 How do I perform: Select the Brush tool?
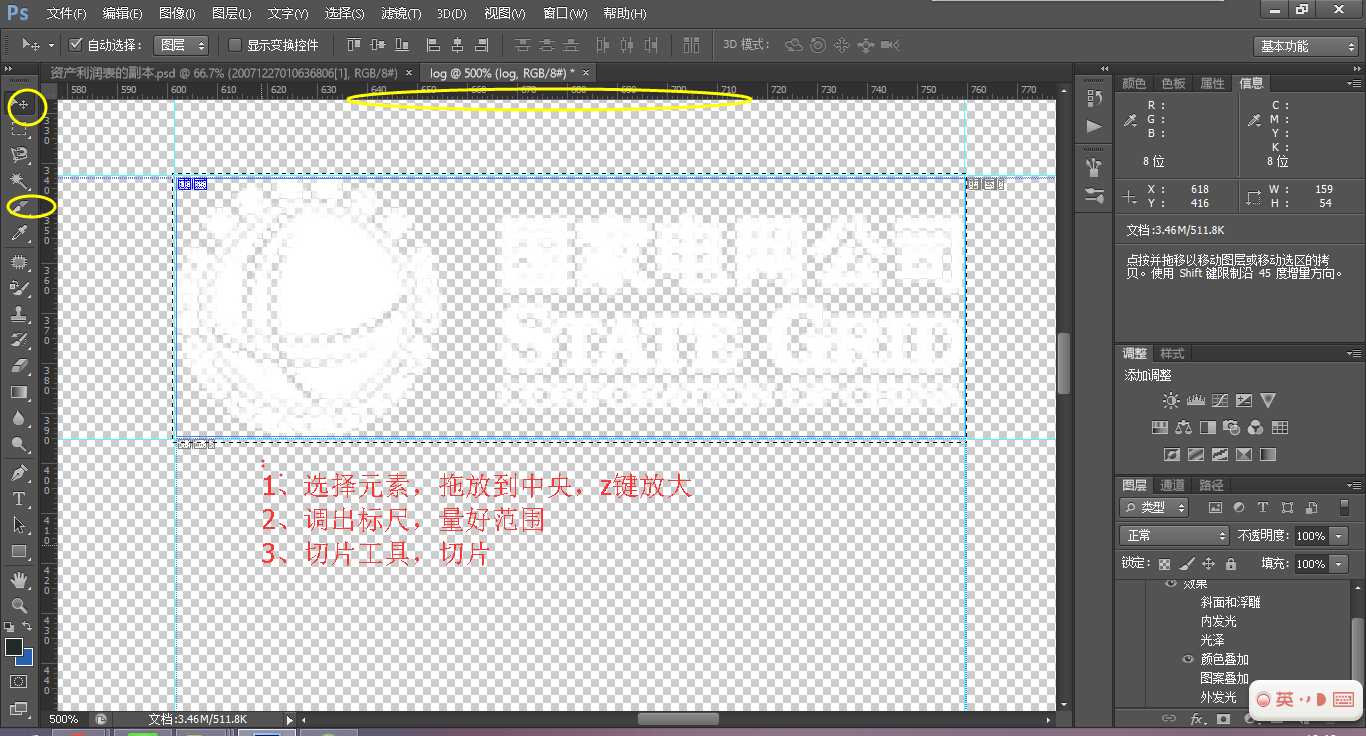tap(20, 288)
